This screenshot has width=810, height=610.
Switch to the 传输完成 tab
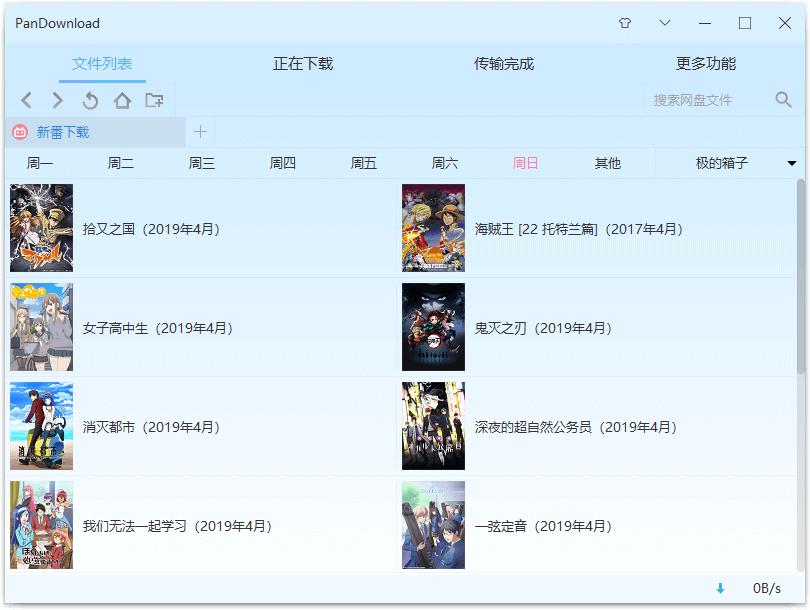[x=504, y=62]
